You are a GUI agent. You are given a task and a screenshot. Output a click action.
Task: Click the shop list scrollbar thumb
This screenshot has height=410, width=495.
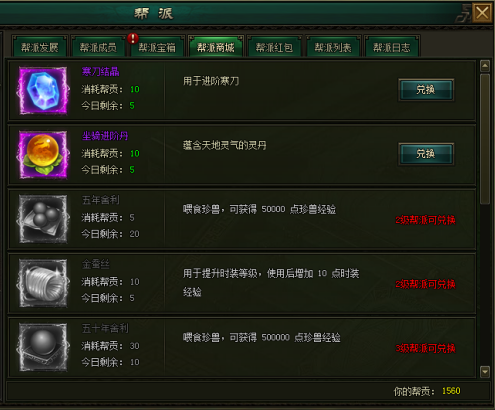(x=485, y=139)
